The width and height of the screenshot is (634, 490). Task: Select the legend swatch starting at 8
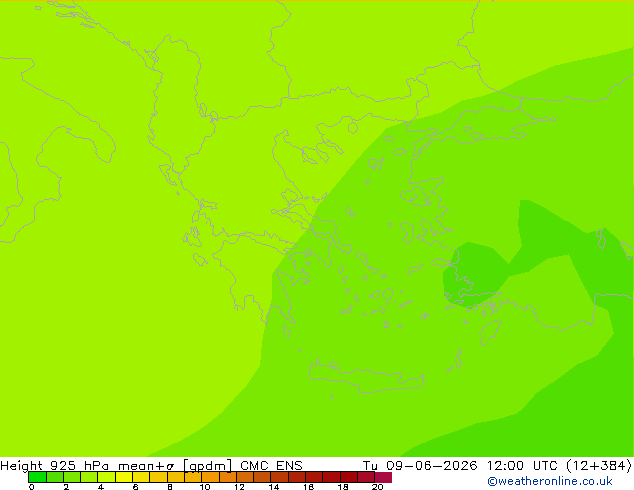tap(176, 477)
